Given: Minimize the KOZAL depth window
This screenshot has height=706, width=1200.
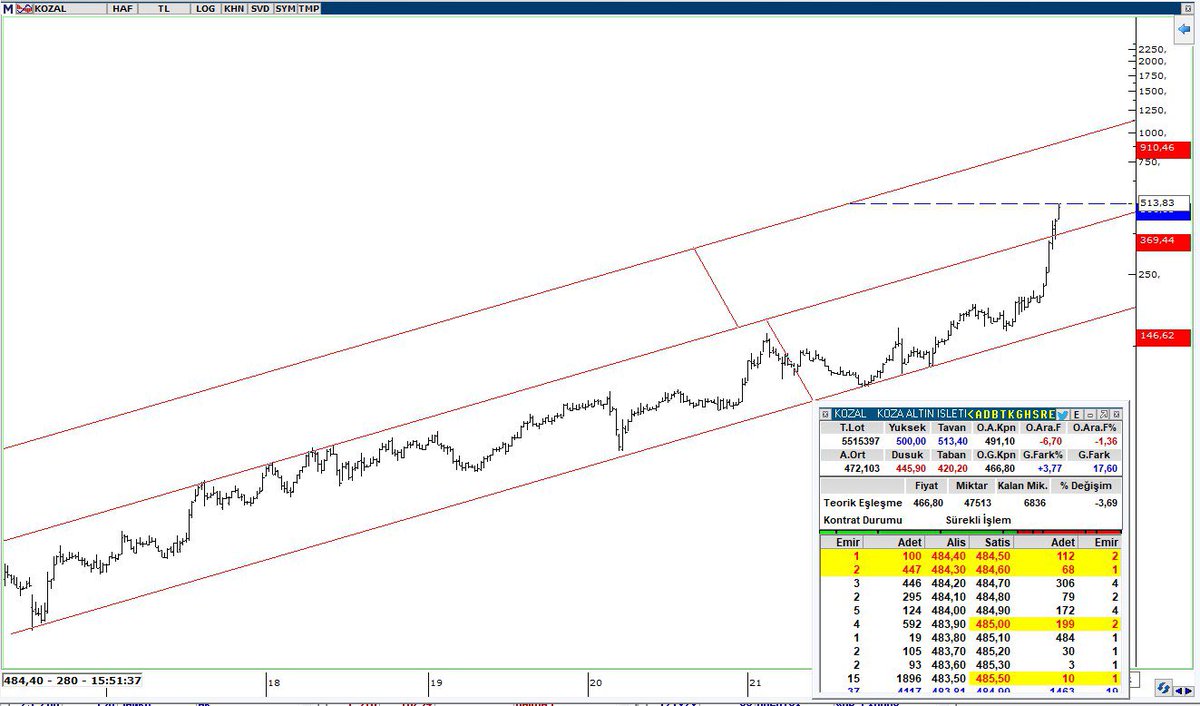Looking at the screenshot, I should (1090, 414).
